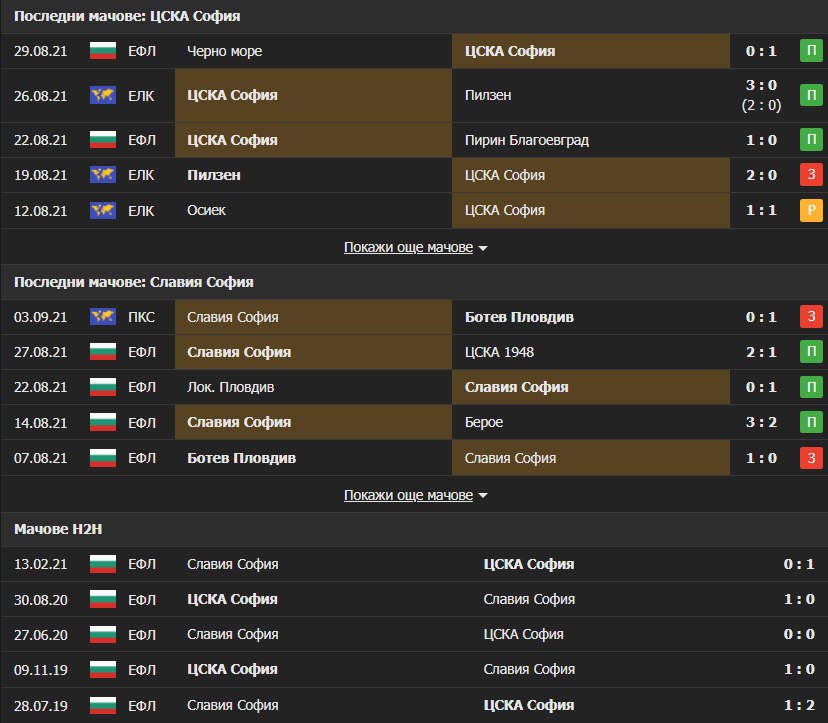Click the red З badge on 07.08.21 row
828x723 pixels.
coord(812,458)
